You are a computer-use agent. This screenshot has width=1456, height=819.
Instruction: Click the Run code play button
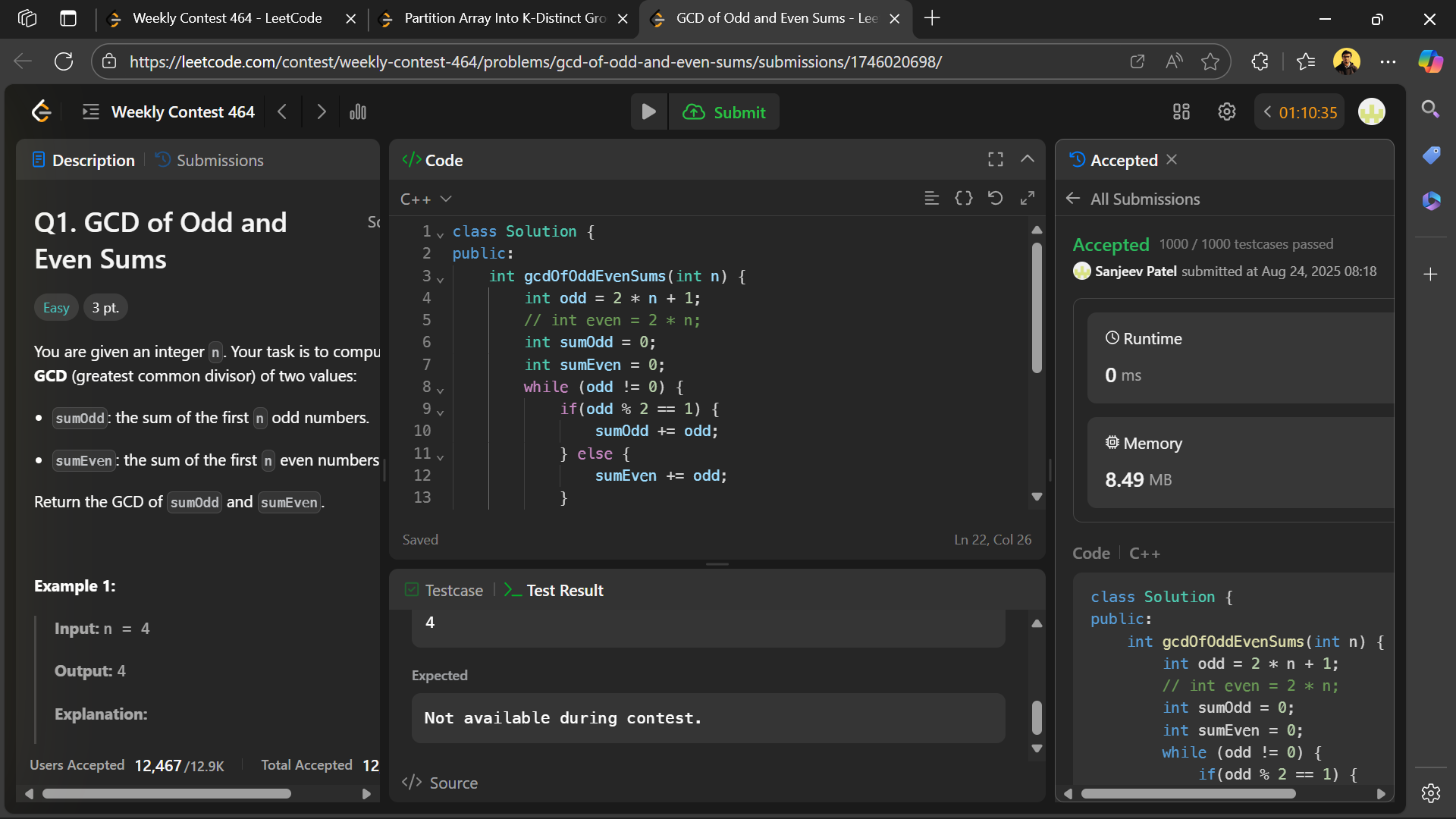(x=648, y=112)
